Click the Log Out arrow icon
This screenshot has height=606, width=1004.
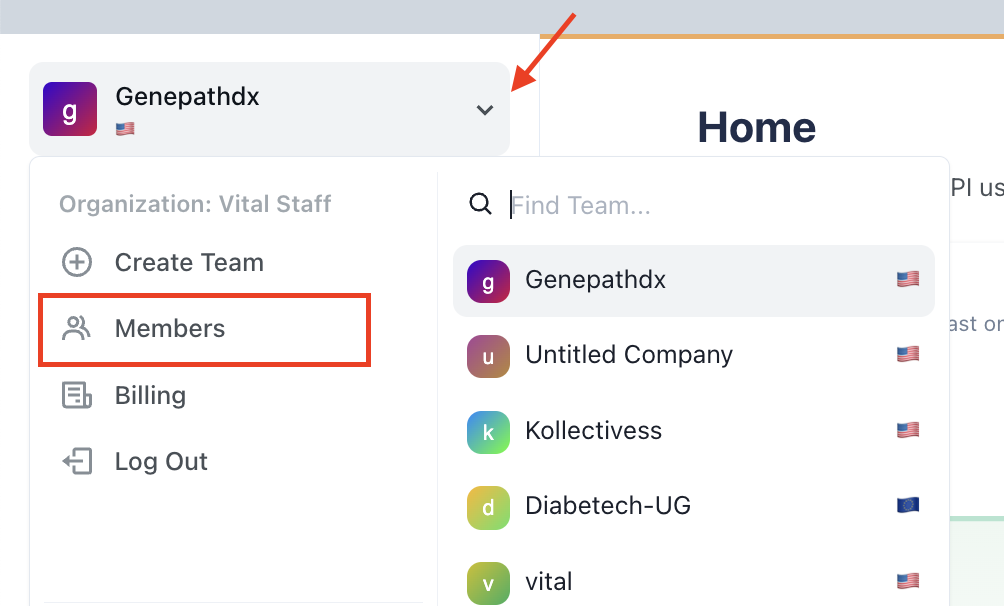pos(77,461)
